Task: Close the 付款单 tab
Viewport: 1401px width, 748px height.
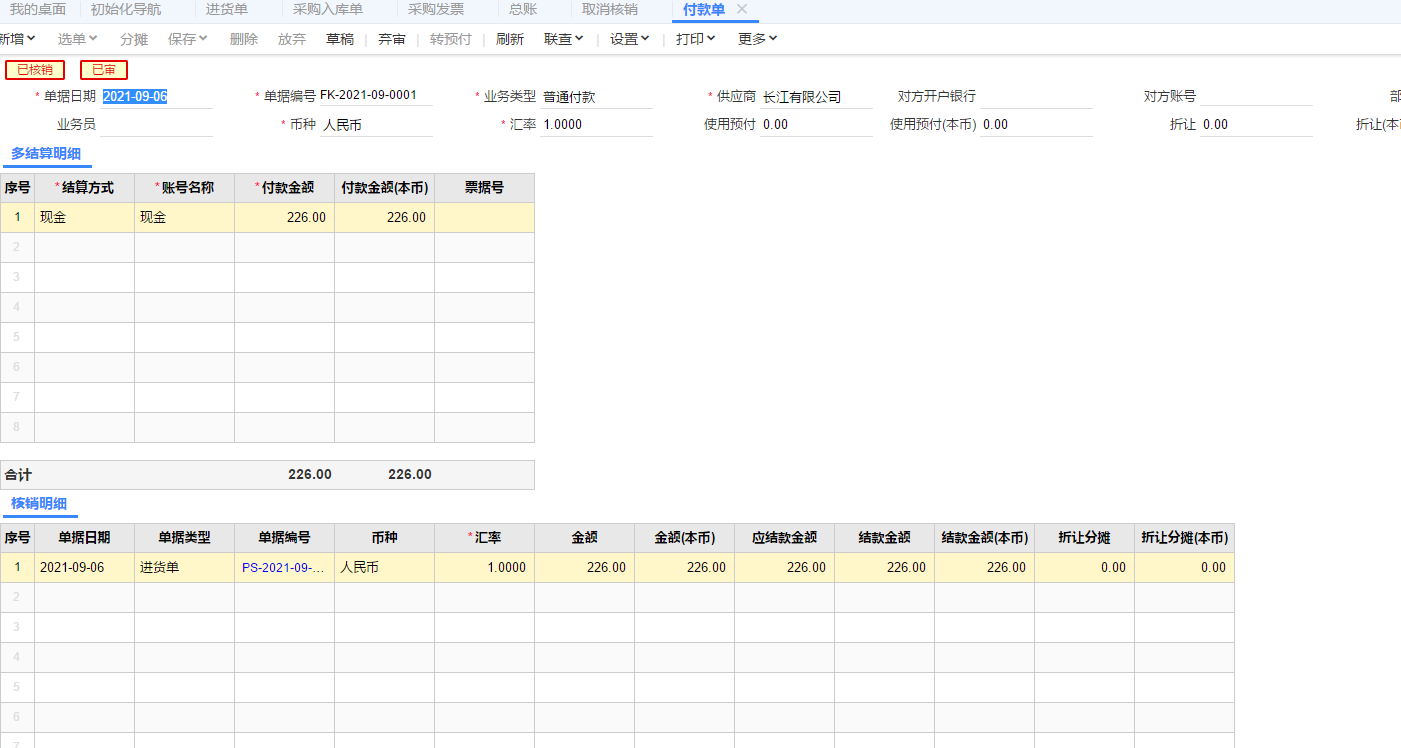Action: [x=742, y=9]
